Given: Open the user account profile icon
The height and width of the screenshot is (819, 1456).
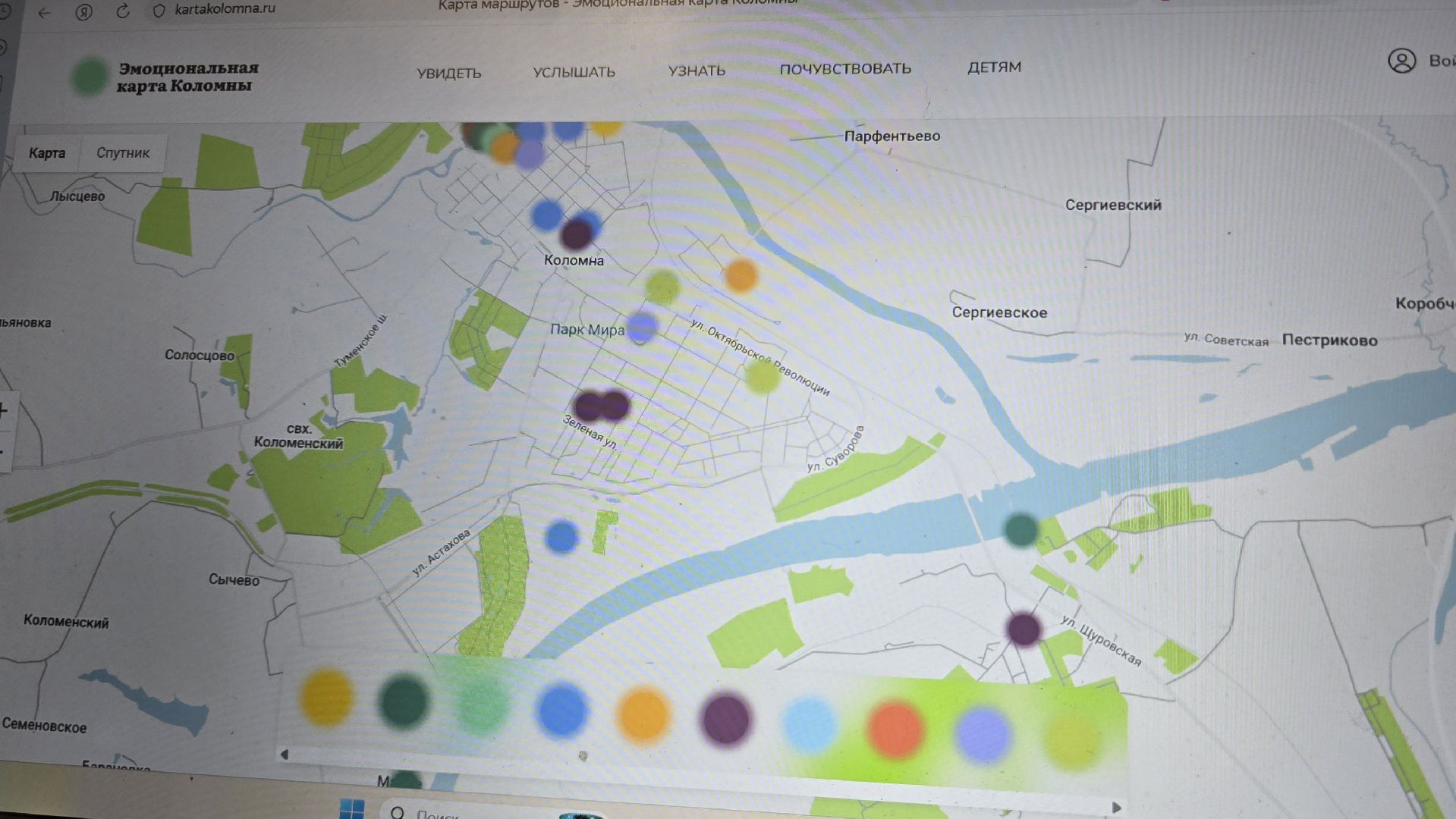Looking at the screenshot, I should [x=1401, y=61].
